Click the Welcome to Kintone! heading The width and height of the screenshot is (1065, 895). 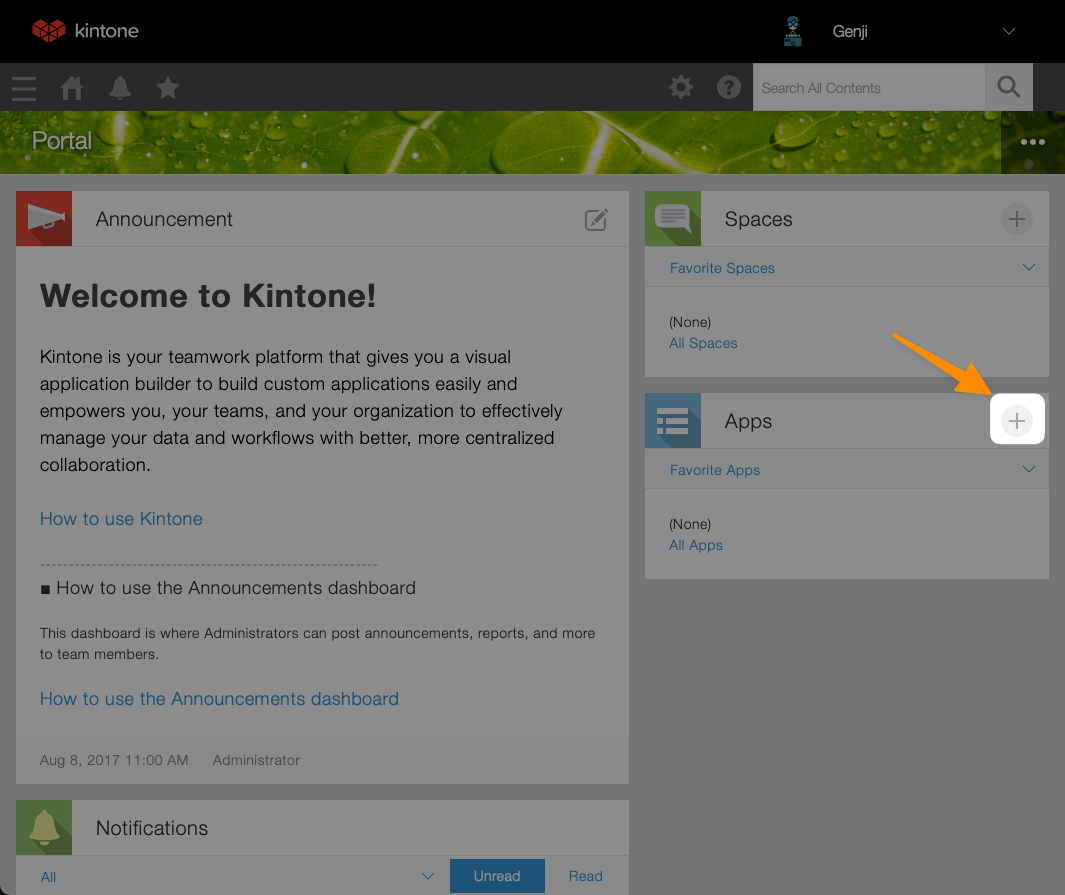point(208,296)
